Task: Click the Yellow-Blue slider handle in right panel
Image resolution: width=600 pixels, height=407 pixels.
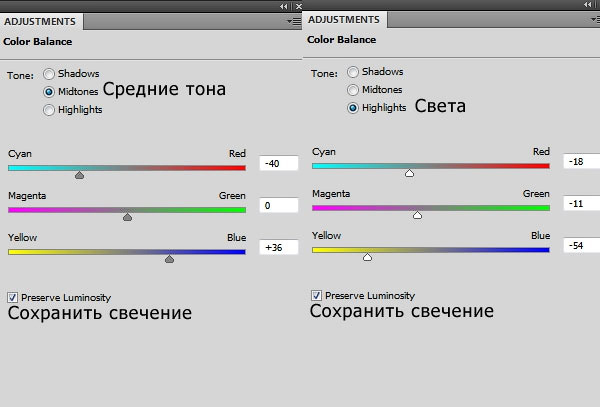Action: (x=367, y=257)
